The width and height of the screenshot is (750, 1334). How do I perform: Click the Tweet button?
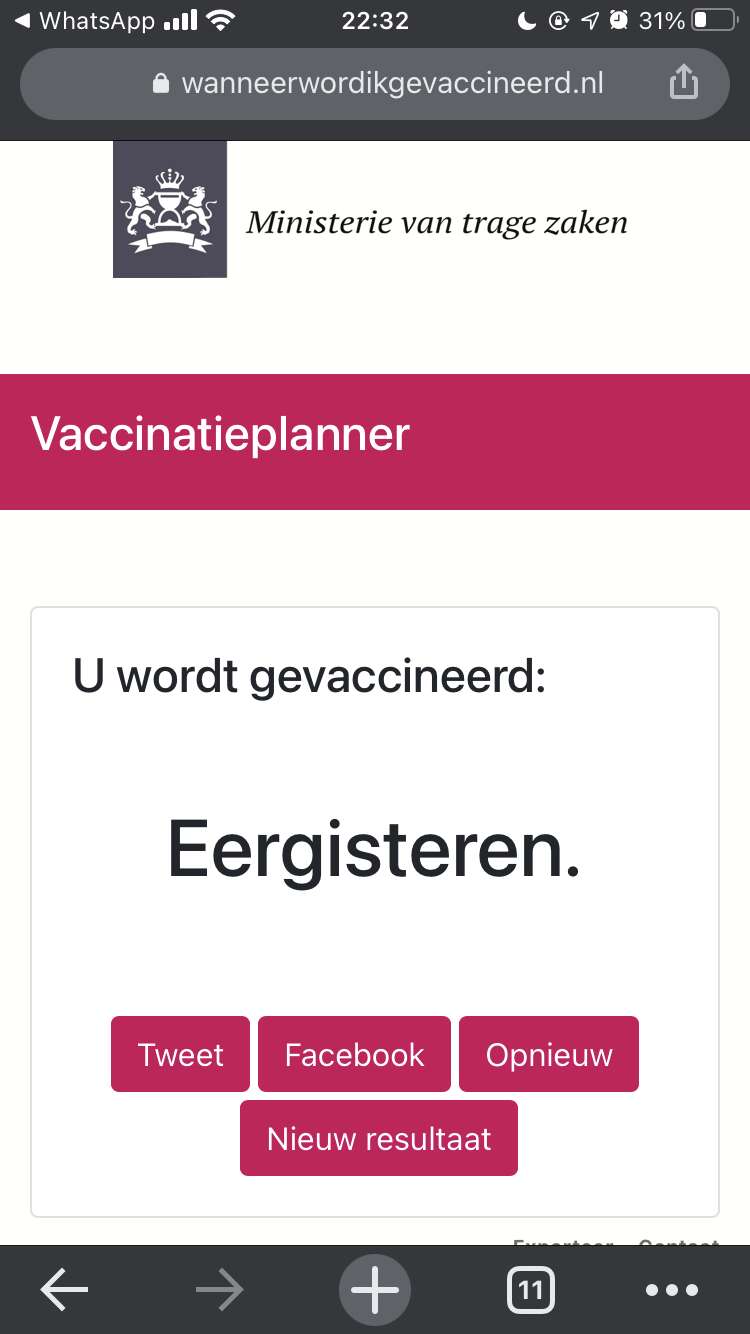click(x=180, y=1054)
